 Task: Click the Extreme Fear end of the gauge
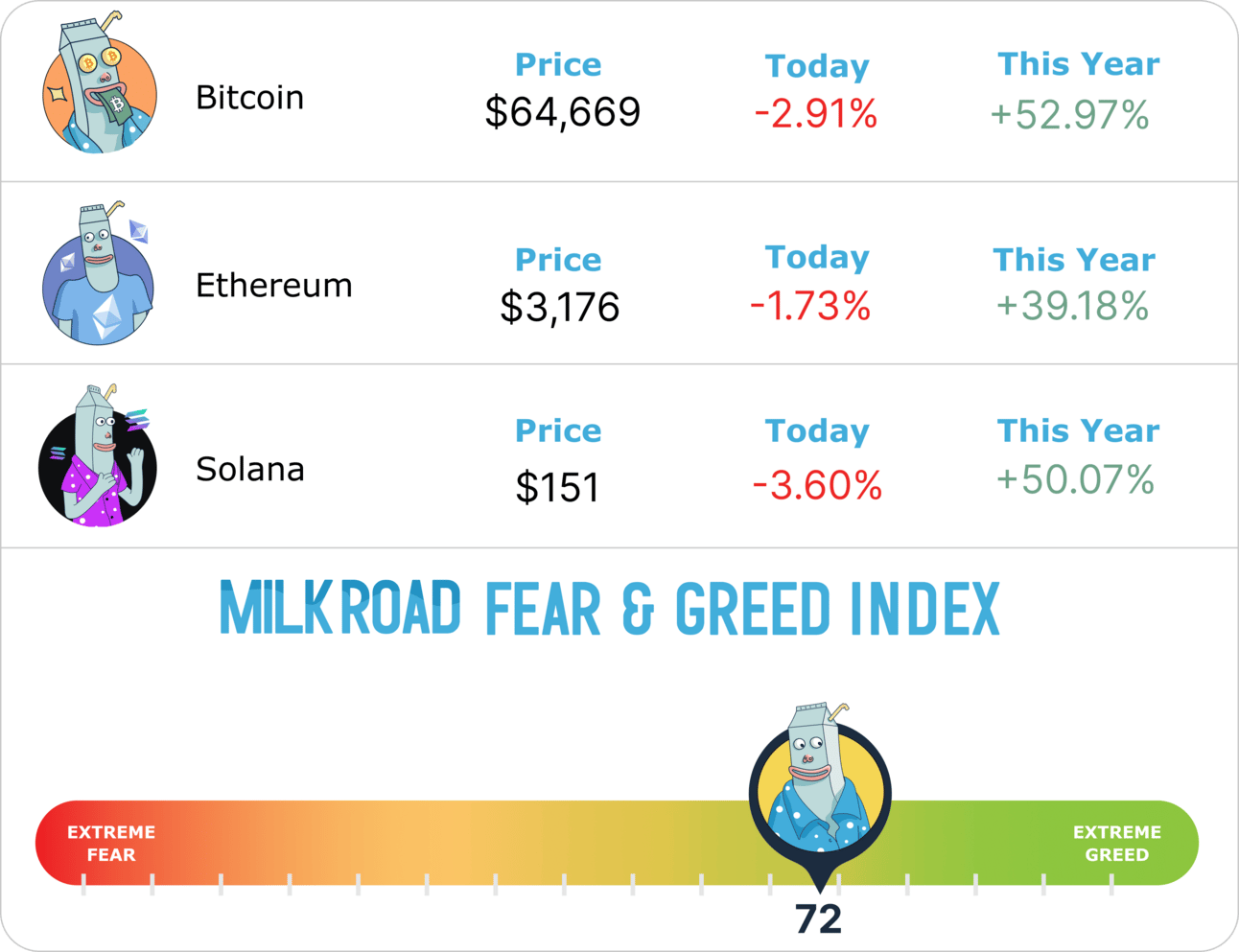[x=111, y=844]
